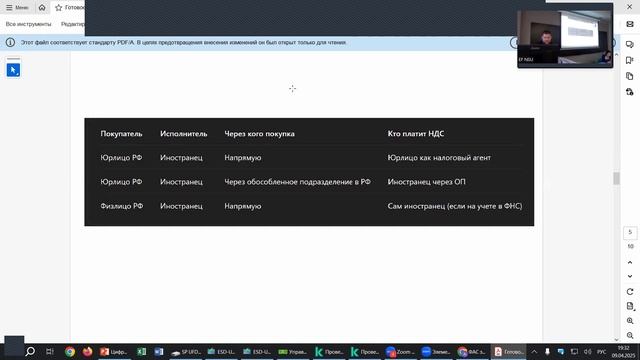Open Windows taskbar search
The width and height of the screenshot is (640, 360).
30,351
